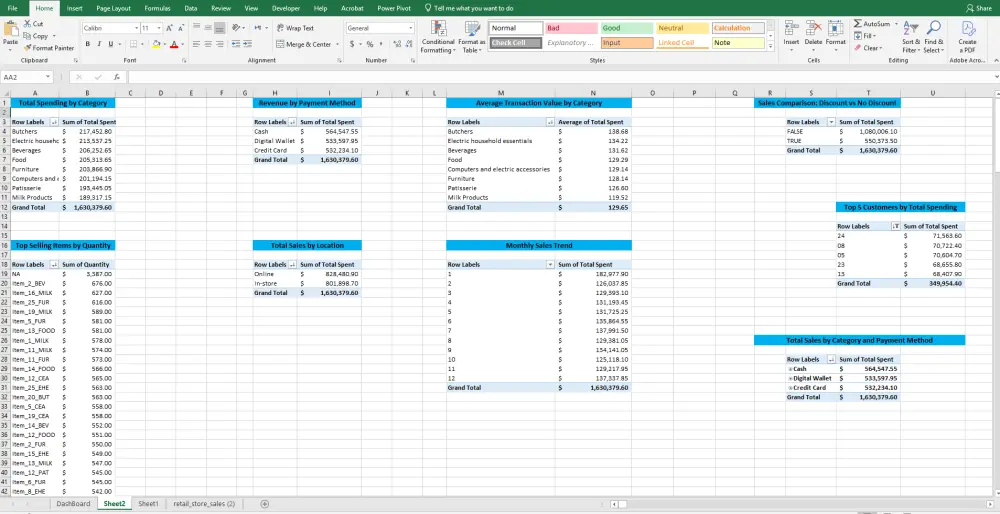Image resolution: width=1000 pixels, height=514 pixels.
Task: Apply accounting dollar number format
Action: [352, 44]
